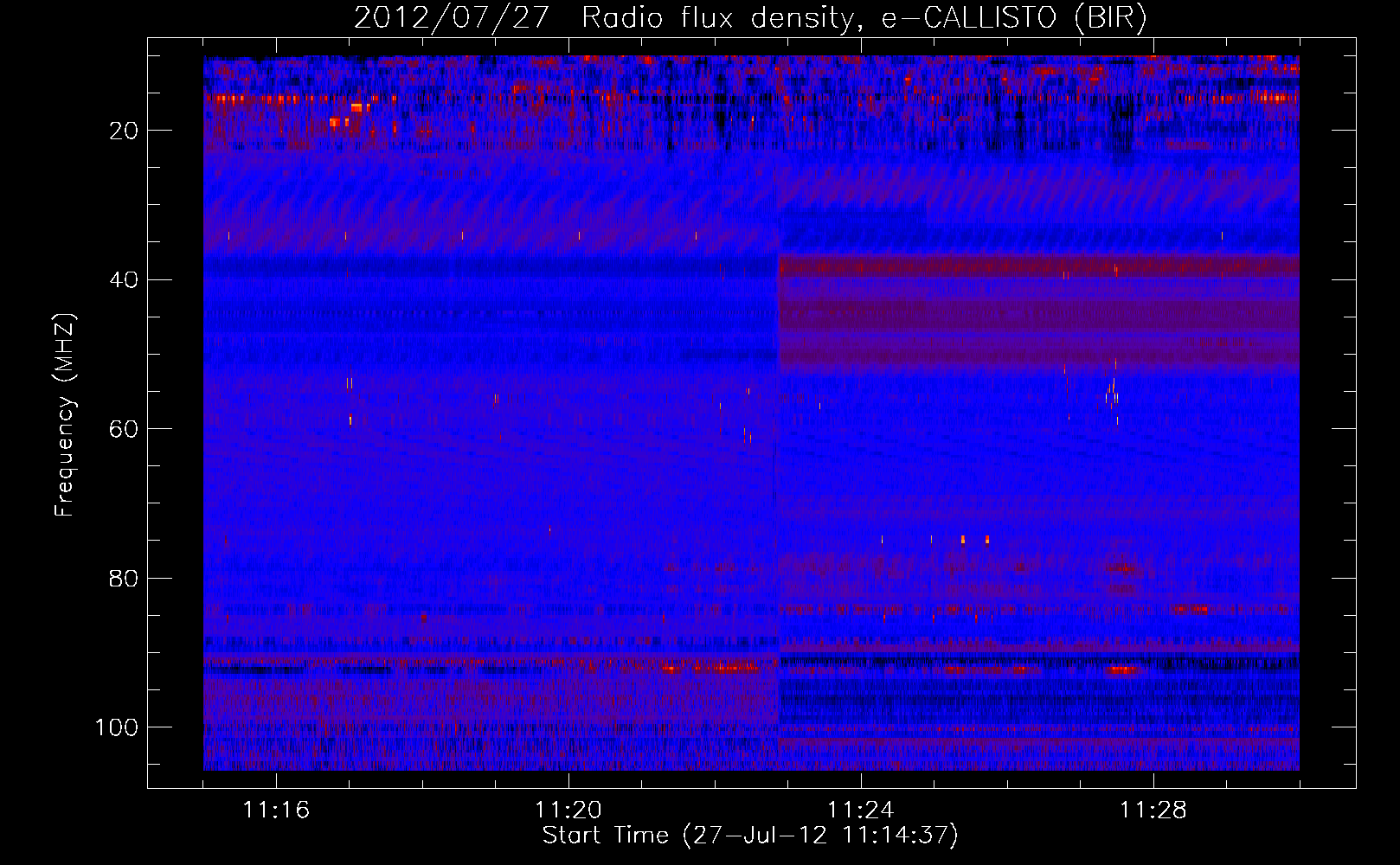Click the '80' frequency tick label
Viewport: 1400px width, 865px height.
(125, 578)
